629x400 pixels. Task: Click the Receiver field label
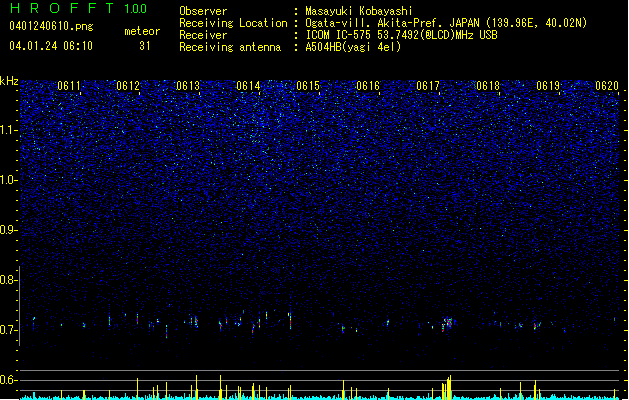click(203, 35)
